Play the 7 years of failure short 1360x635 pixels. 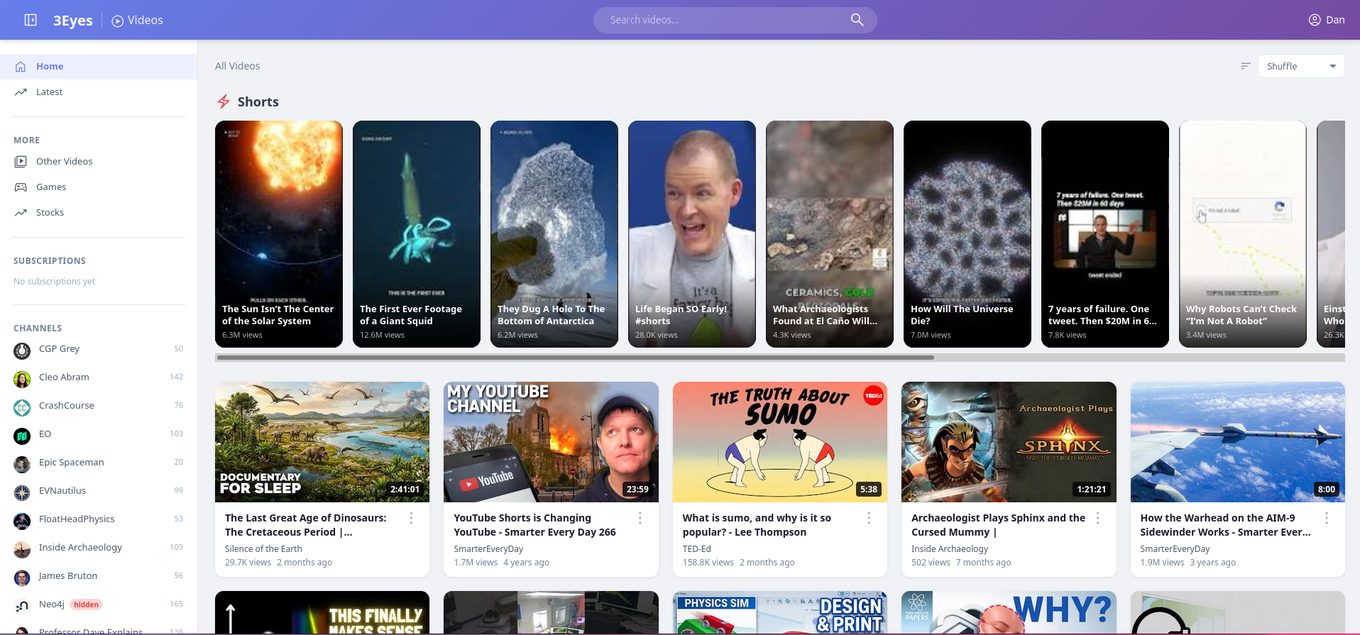click(1105, 234)
